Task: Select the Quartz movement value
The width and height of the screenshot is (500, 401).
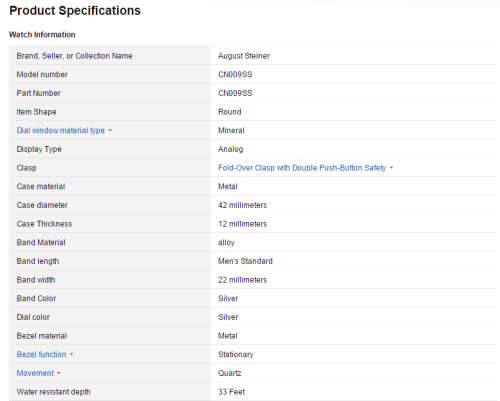Action: tap(230, 373)
